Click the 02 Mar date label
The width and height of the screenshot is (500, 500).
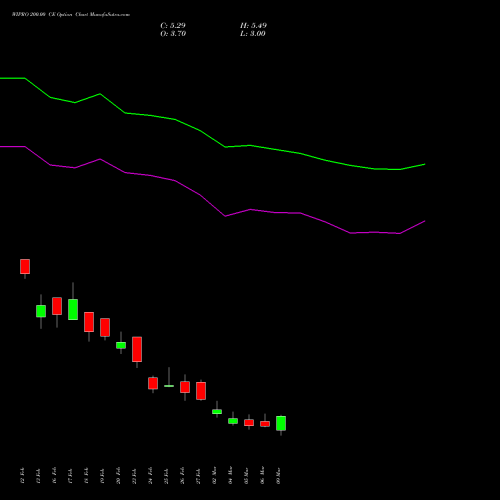point(214,475)
